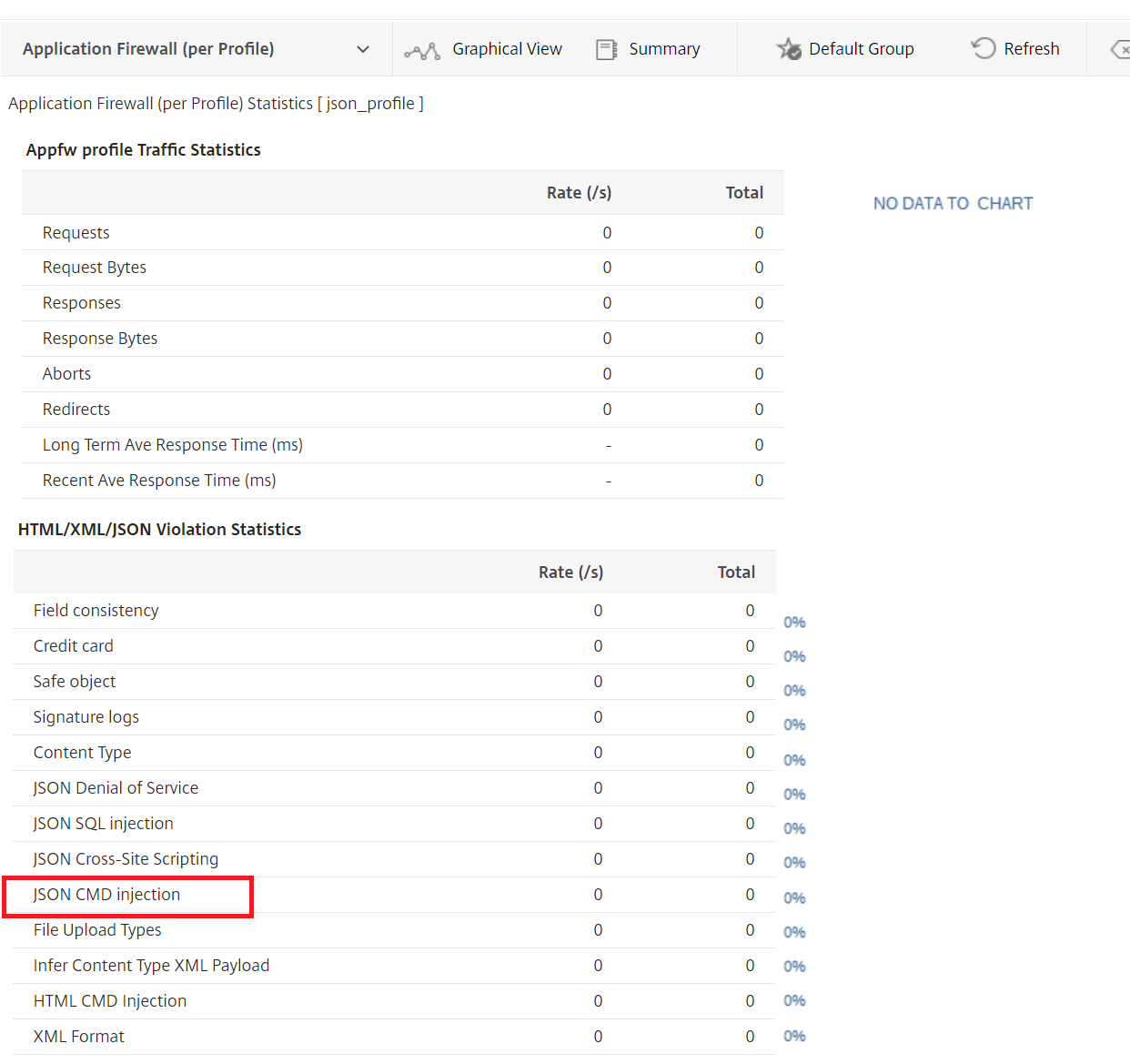
Task: Click the Response Bytes row label
Action: (100, 339)
